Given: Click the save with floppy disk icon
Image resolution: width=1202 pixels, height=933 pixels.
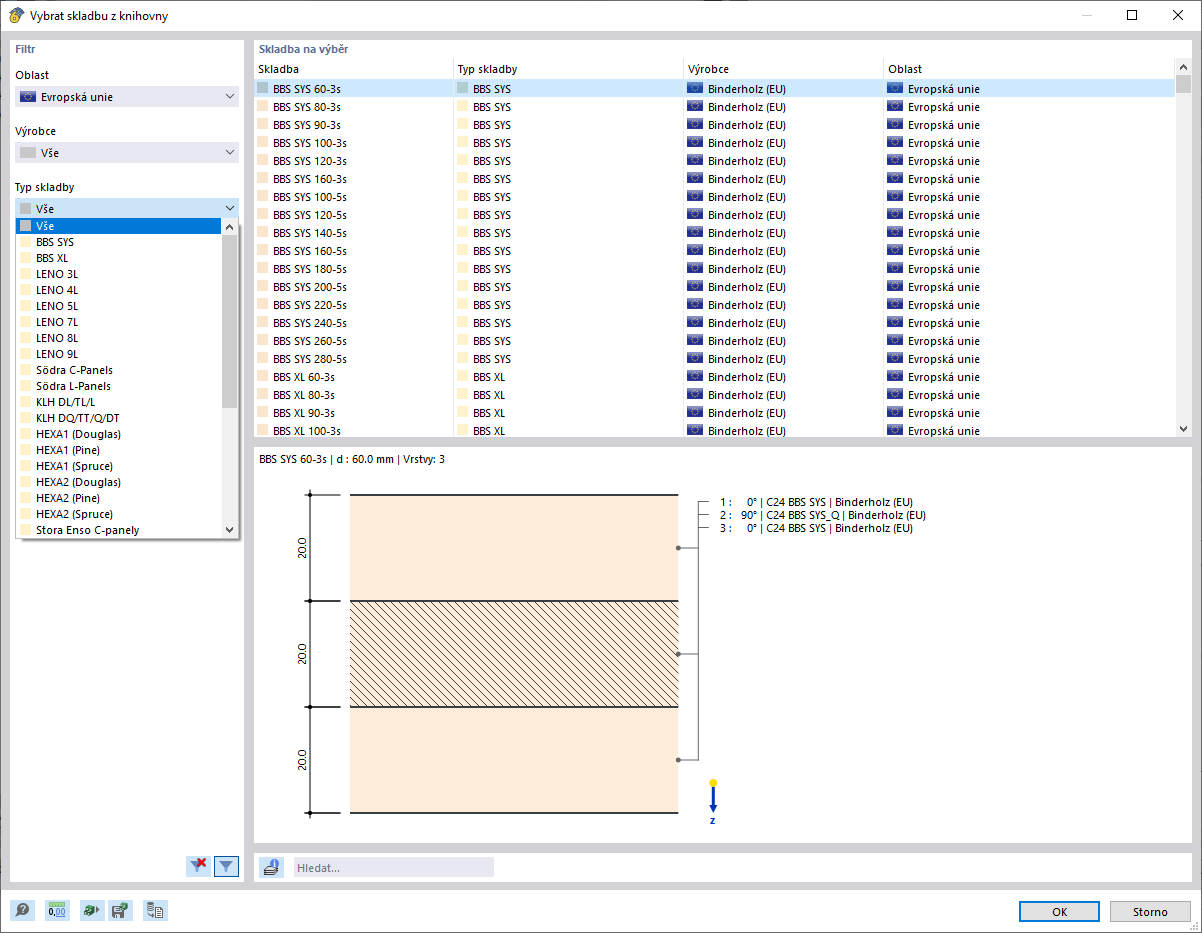Looking at the screenshot, I should click(x=120, y=911).
